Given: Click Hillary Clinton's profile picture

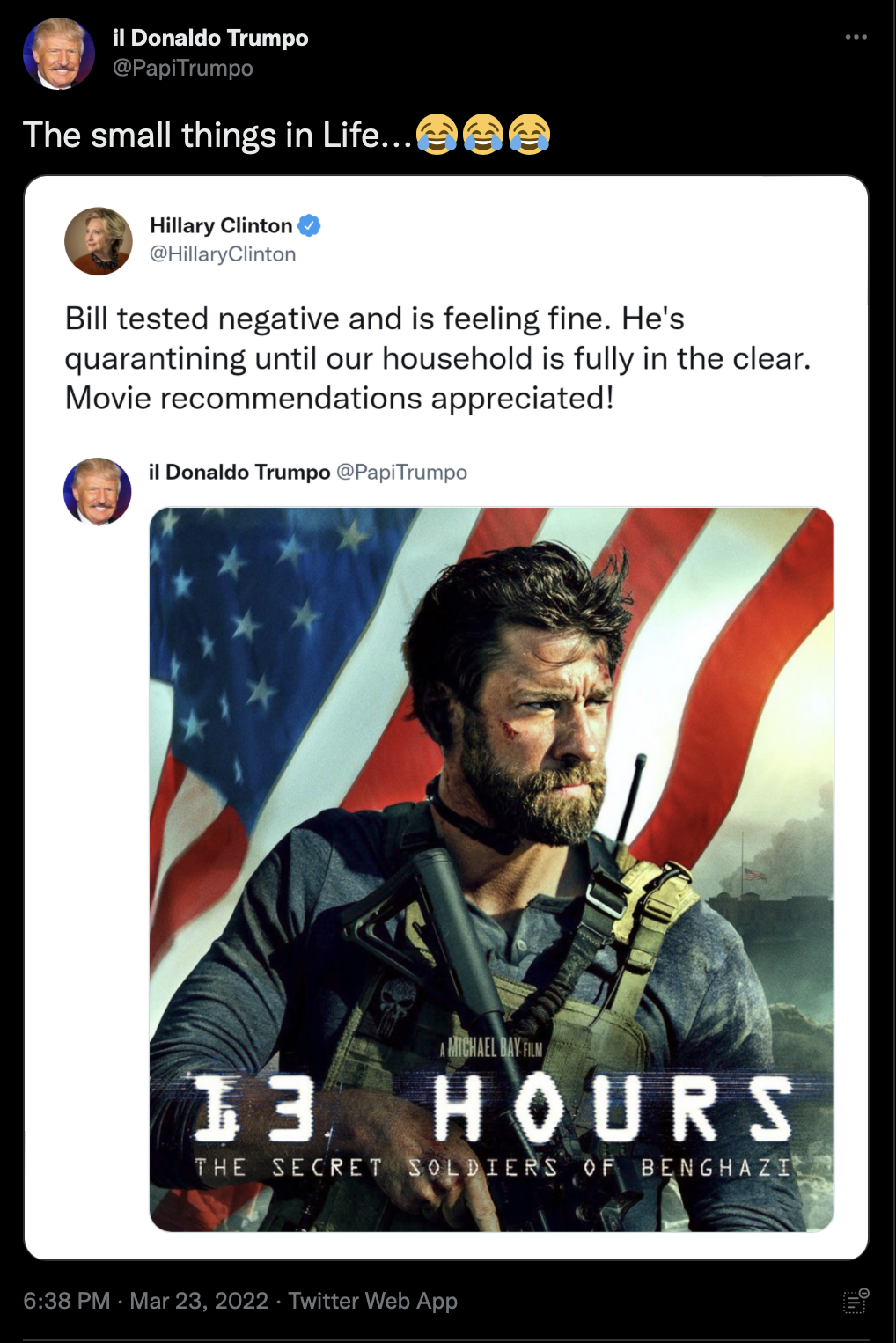Looking at the screenshot, I should click(x=99, y=241).
